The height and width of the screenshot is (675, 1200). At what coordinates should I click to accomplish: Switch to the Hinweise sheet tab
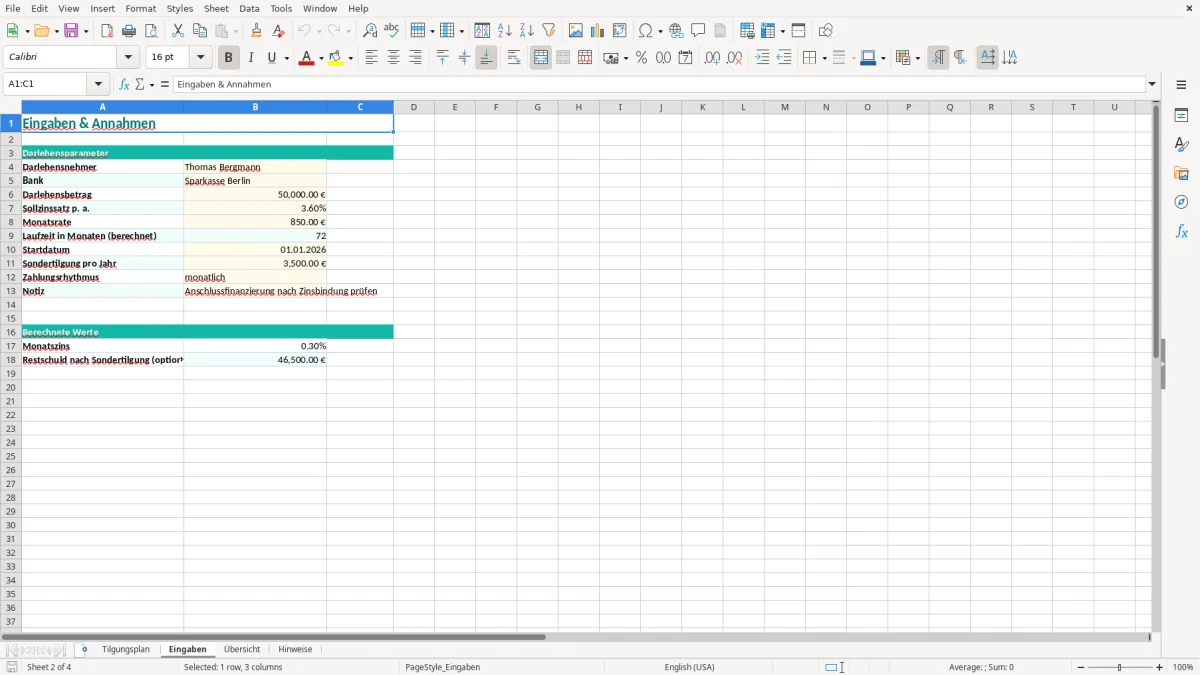(295, 650)
